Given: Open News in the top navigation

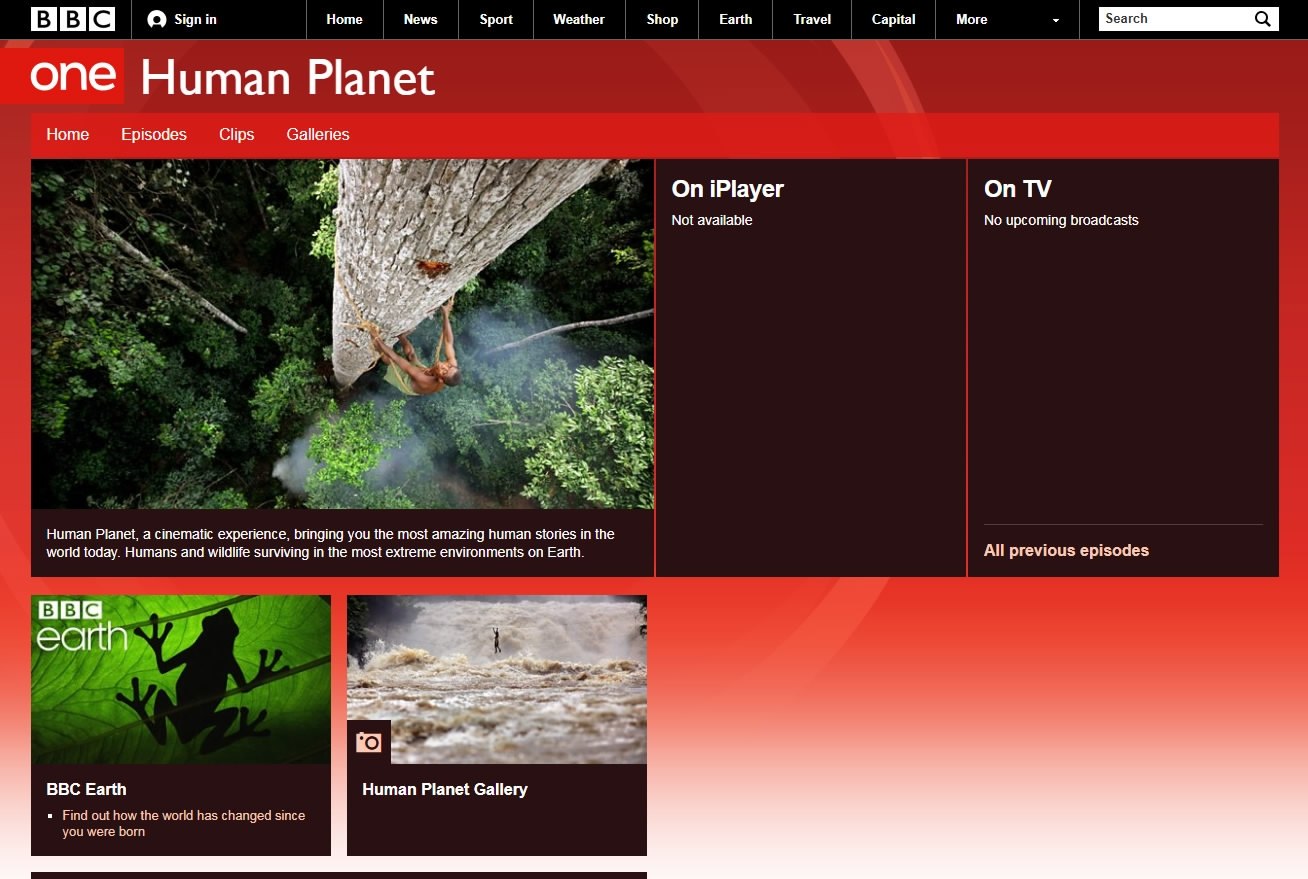Looking at the screenshot, I should (420, 19).
